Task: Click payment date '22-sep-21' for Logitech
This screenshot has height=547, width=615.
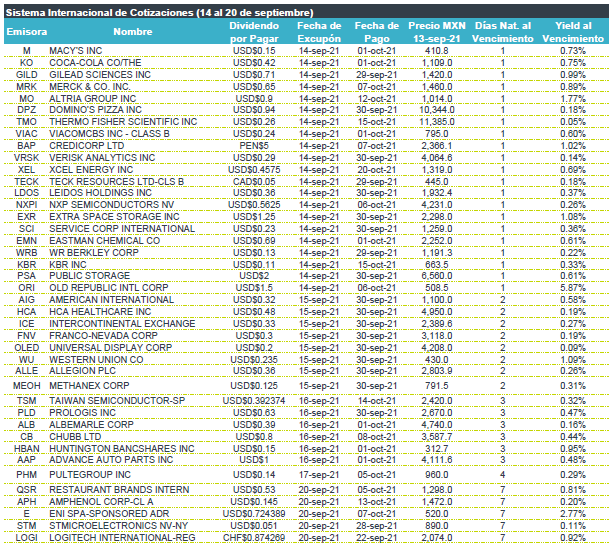Action: point(377,538)
